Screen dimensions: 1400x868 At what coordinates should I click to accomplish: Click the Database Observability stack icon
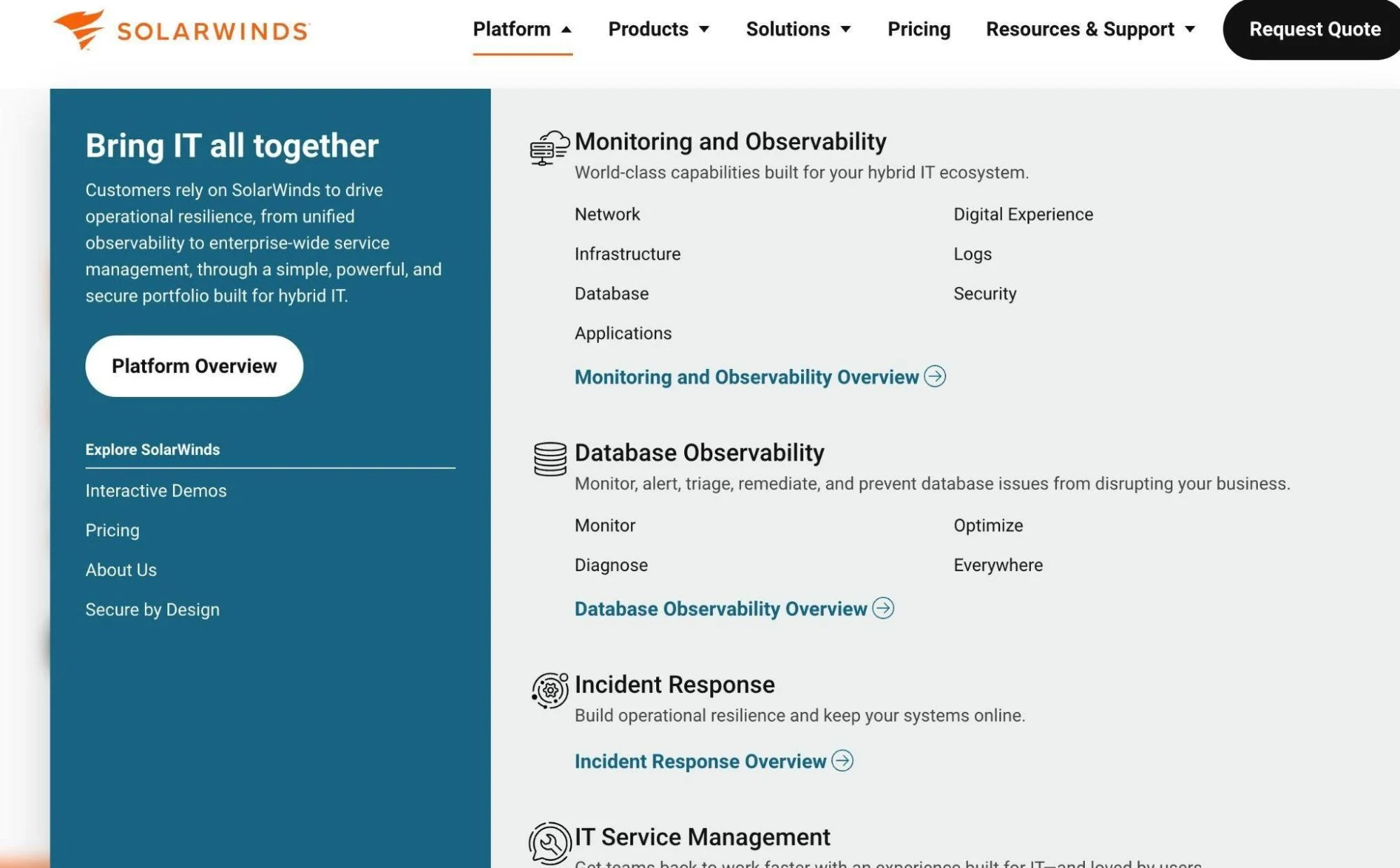pyautogui.click(x=550, y=459)
